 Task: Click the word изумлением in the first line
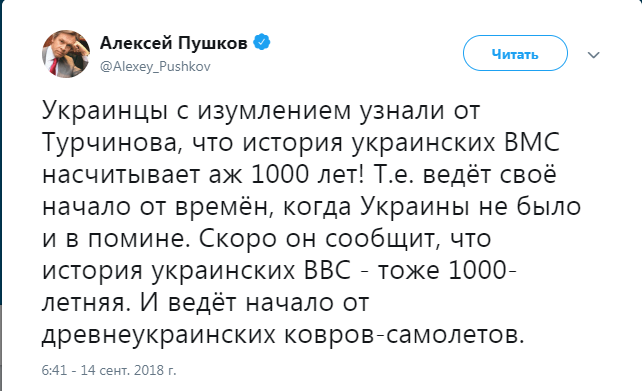click(x=274, y=112)
